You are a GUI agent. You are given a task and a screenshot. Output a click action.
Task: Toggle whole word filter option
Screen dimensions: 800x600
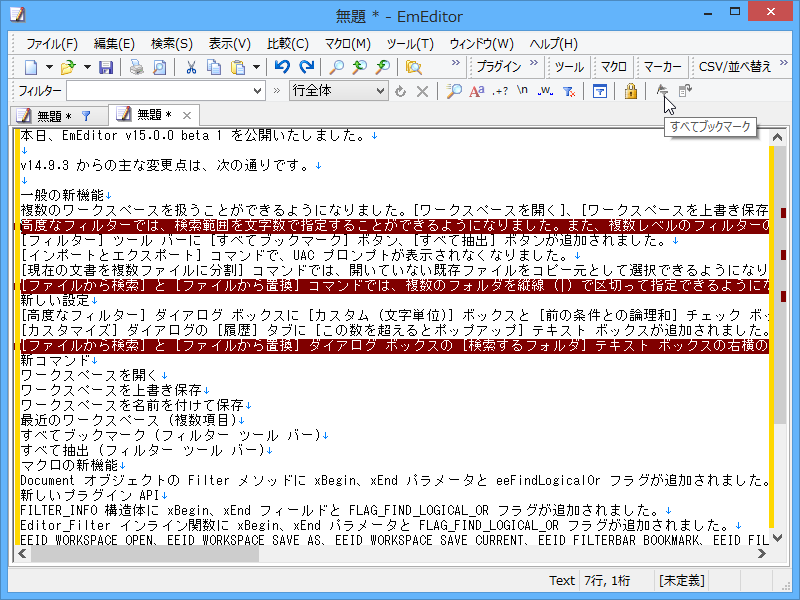point(545,91)
